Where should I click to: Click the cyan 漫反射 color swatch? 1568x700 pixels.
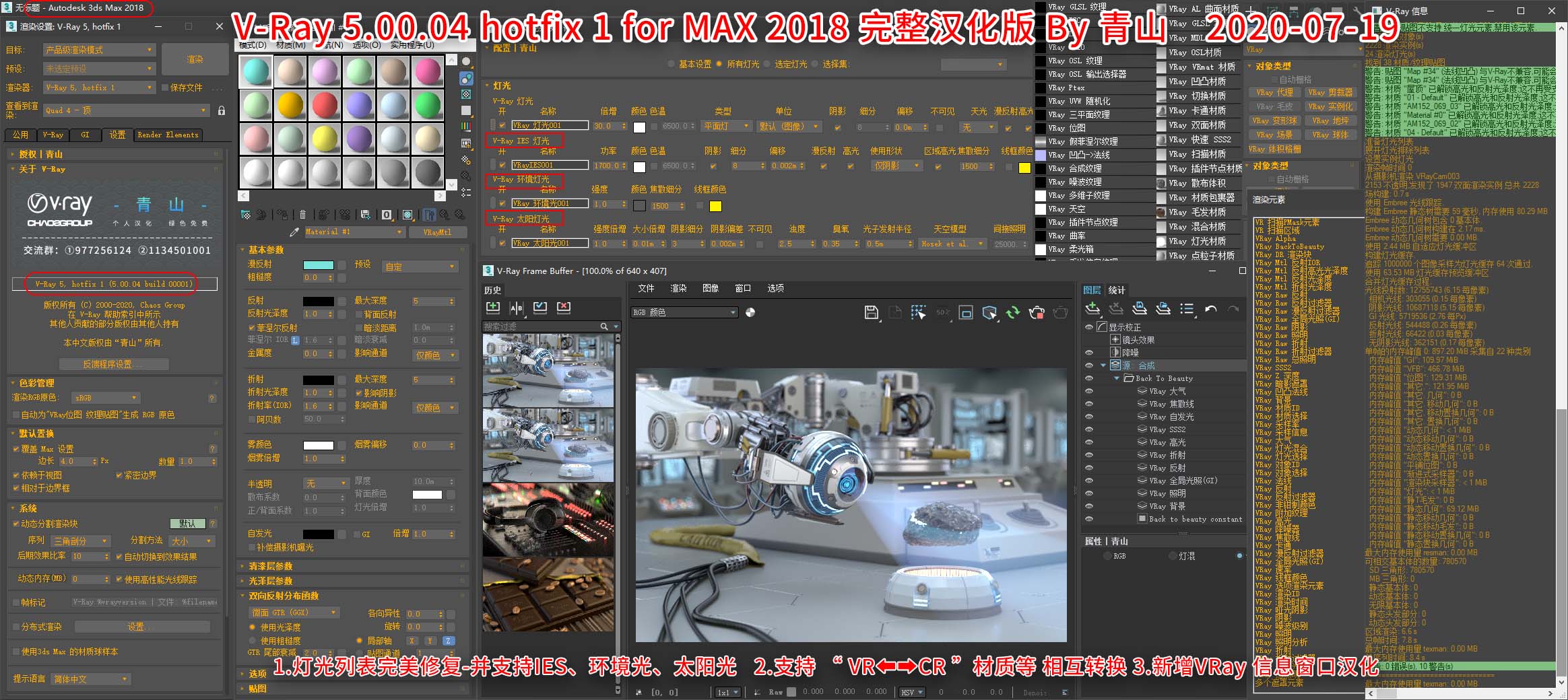tap(319, 265)
